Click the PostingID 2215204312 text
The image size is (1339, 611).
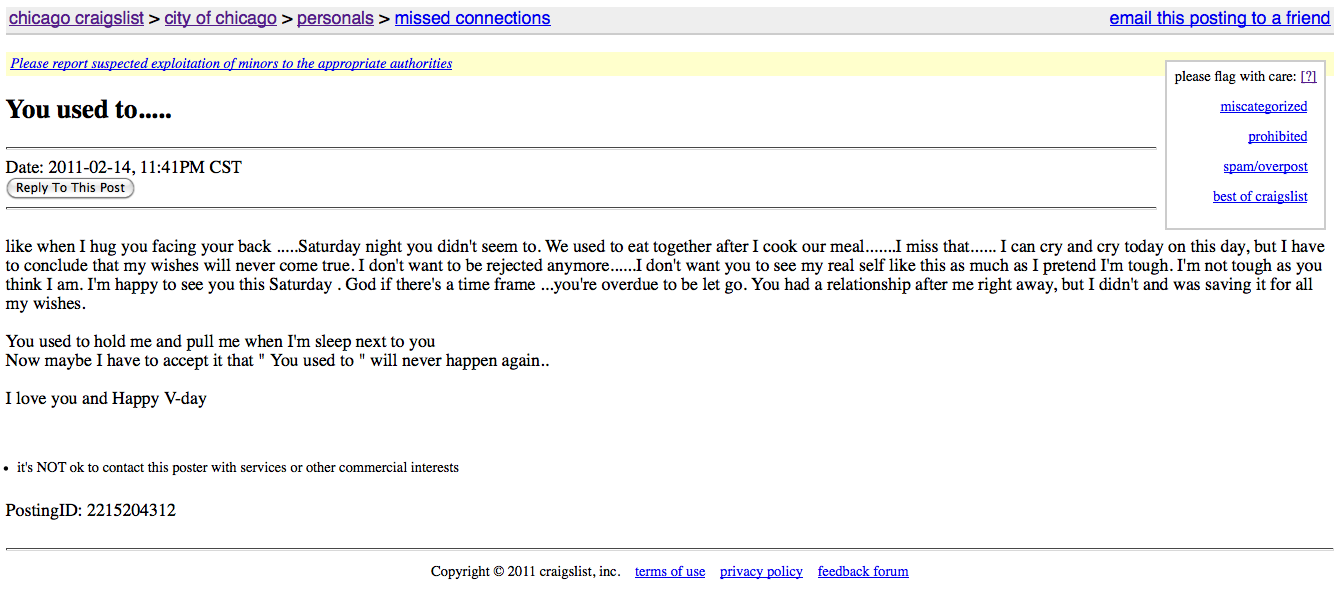[x=91, y=510]
